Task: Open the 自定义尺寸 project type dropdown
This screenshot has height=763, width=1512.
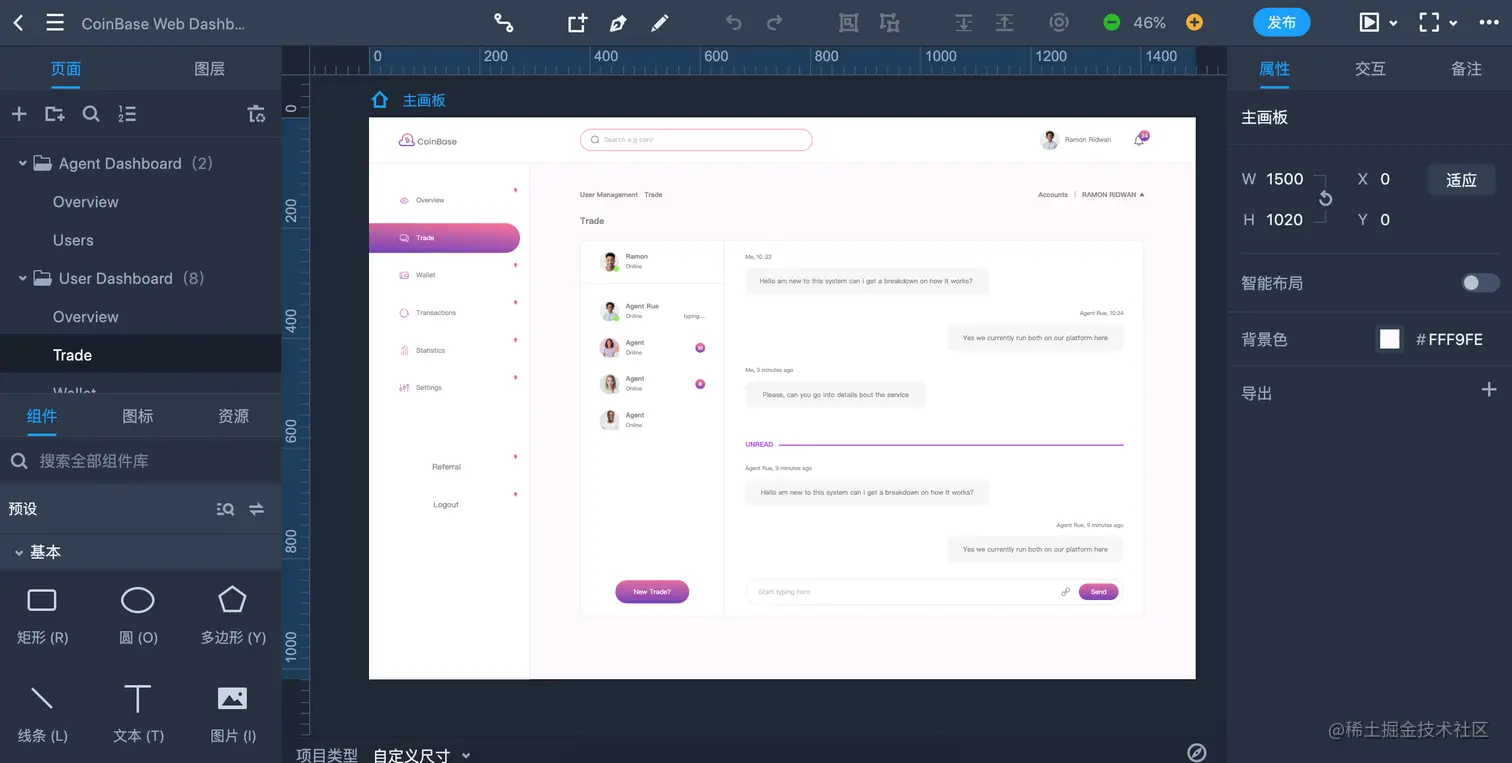Action: click(422, 755)
